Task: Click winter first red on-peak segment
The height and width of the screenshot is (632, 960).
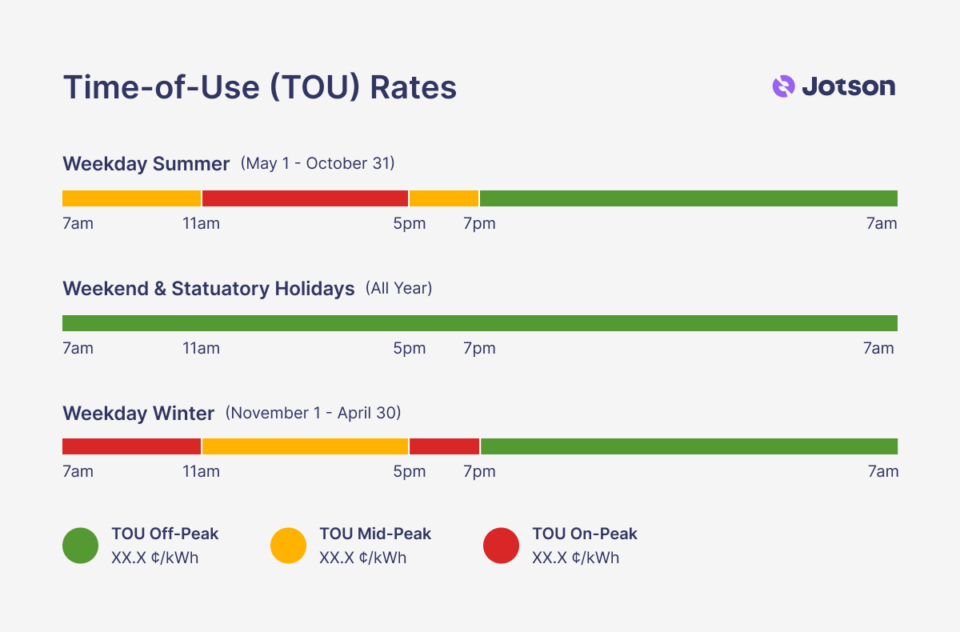Action: coord(132,446)
